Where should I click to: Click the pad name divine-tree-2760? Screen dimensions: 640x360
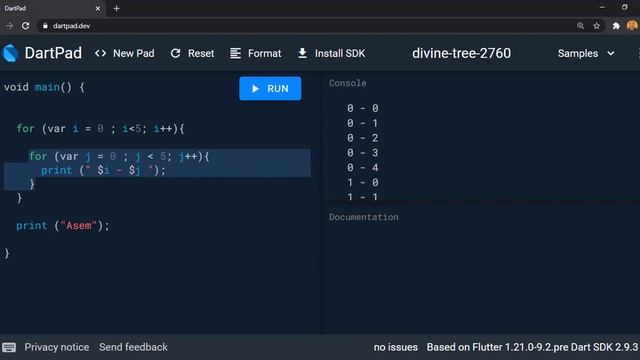pos(461,53)
